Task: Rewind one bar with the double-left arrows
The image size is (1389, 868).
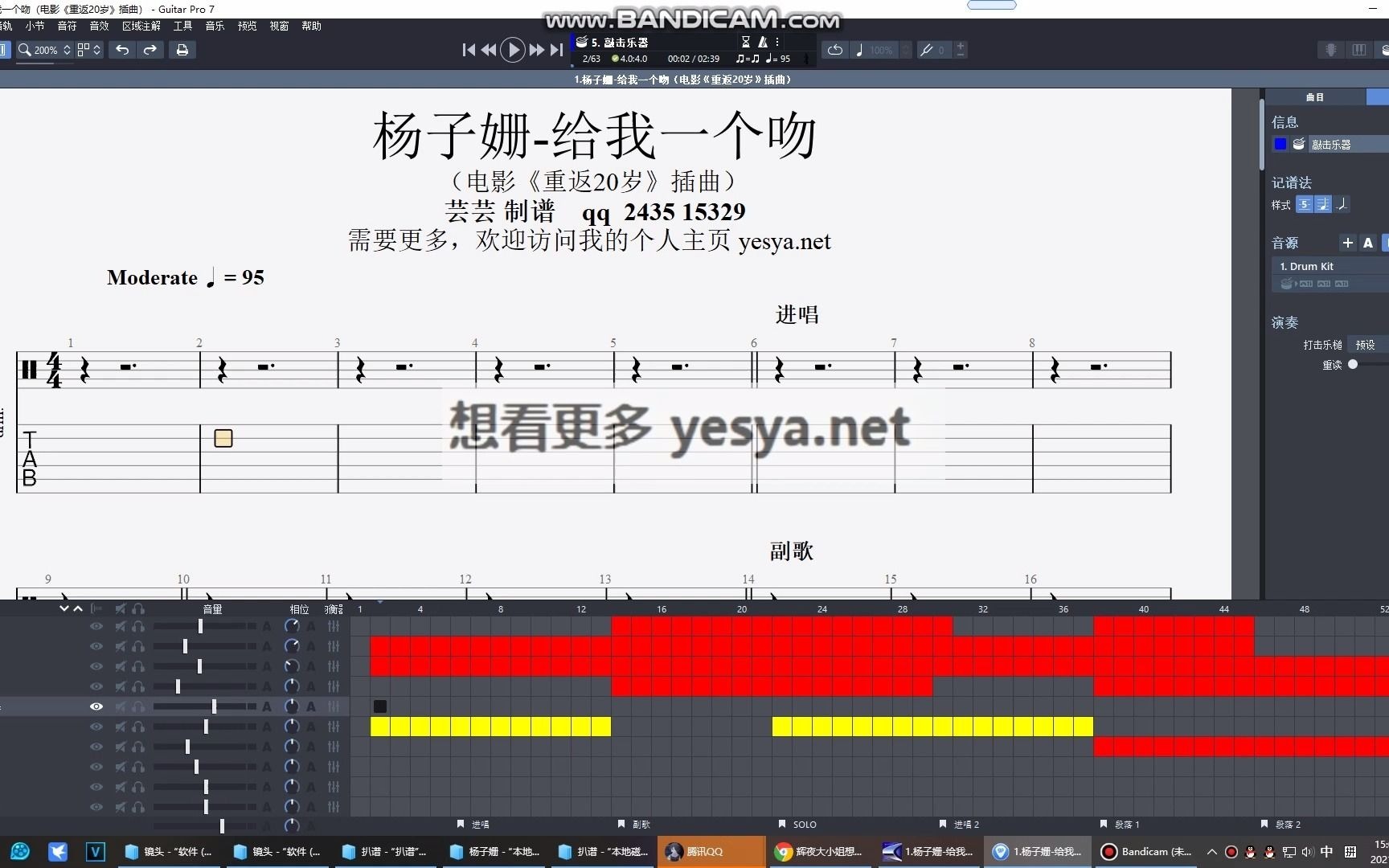Action: [489, 50]
